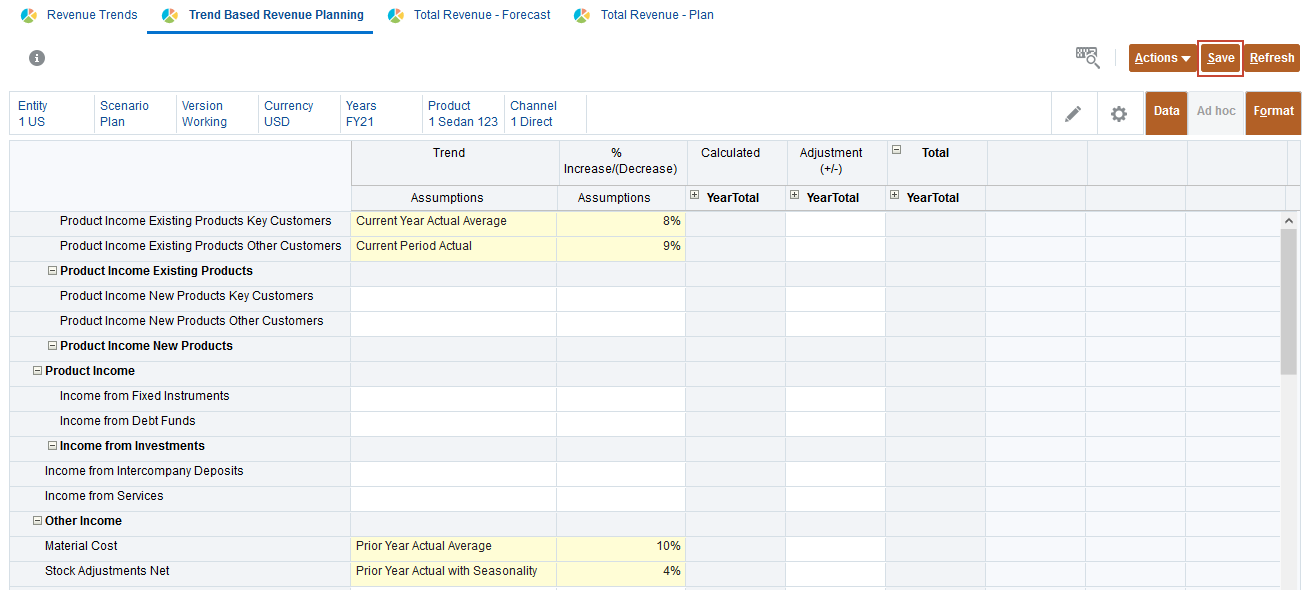1308x590 pixels.
Task: Open the Actions dropdown menu
Action: [1163, 58]
